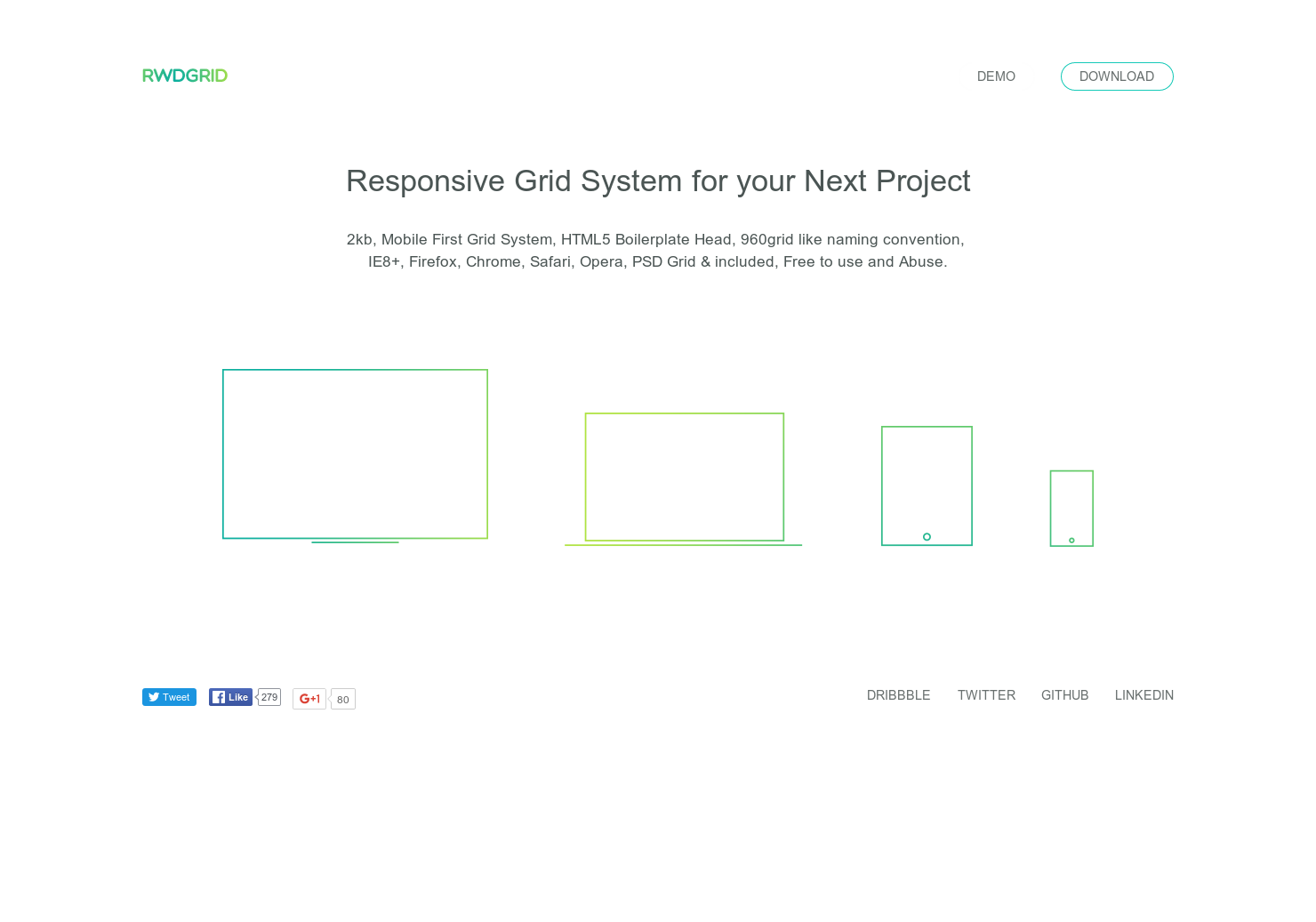1316x922 pixels.
Task: Click the +1 counter showing 80
Action: 342,699
